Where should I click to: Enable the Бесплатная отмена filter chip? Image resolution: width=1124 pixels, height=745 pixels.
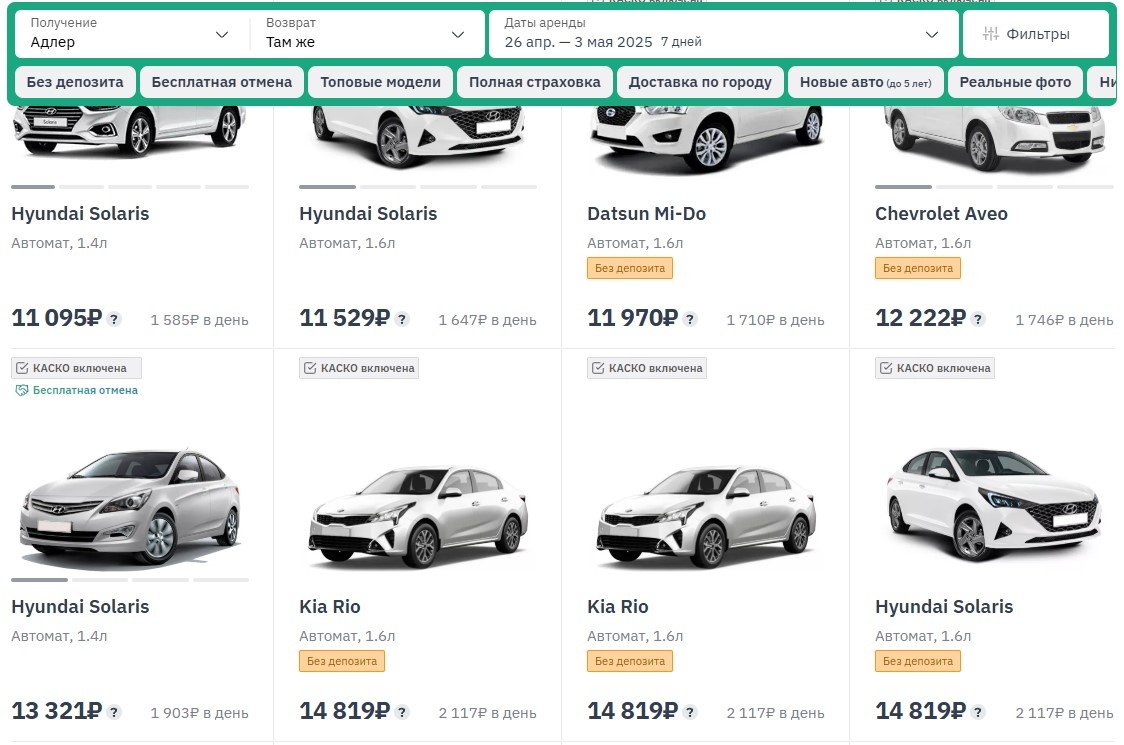point(222,82)
